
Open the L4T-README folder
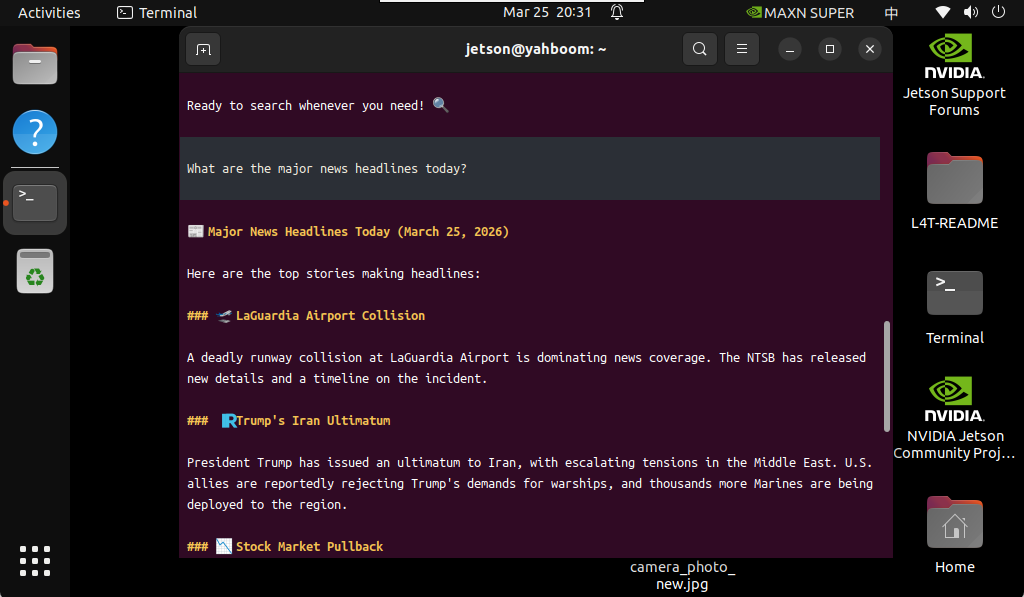[x=954, y=191]
